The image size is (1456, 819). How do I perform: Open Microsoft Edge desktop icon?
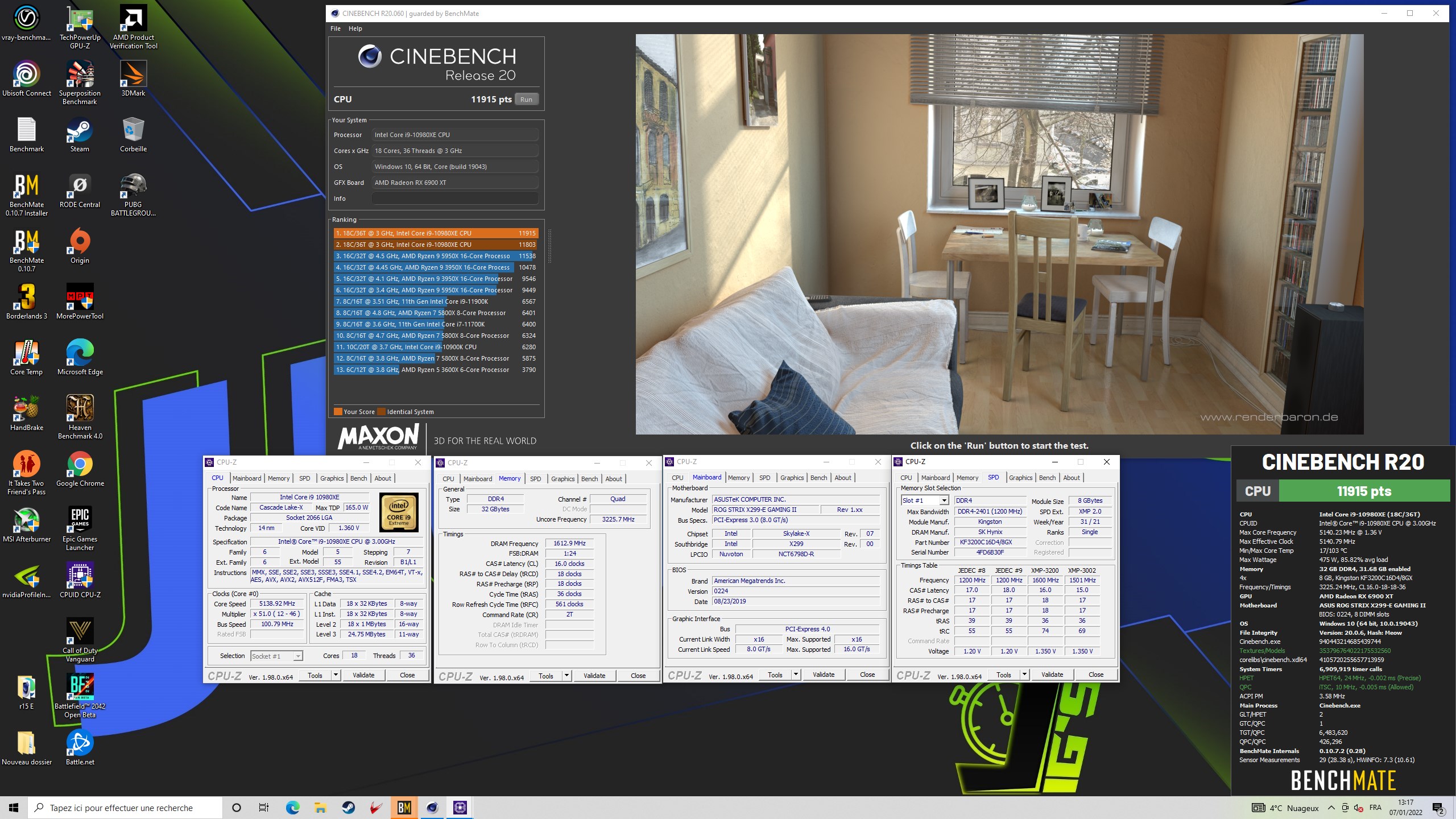(x=80, y=357)
